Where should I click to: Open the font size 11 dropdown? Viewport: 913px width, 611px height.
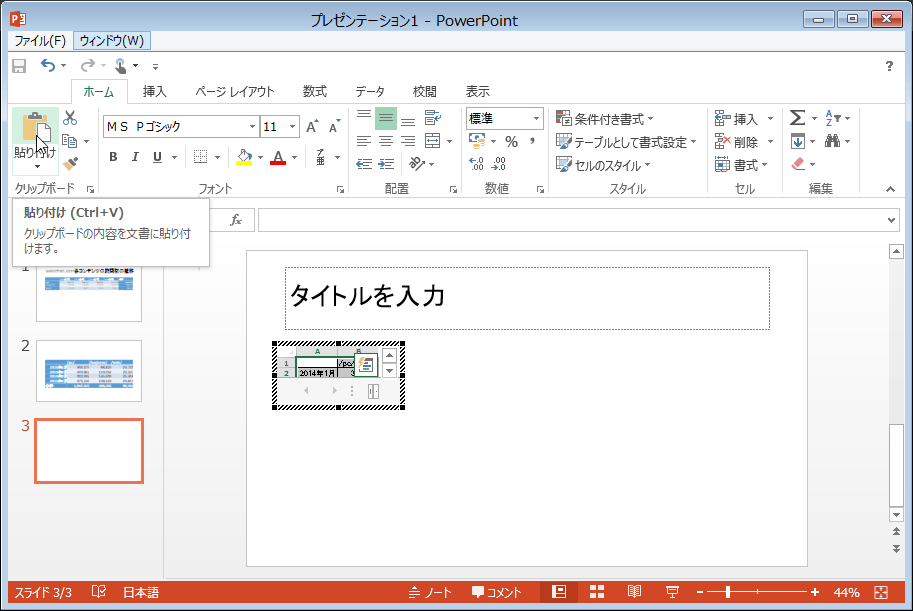pyautogui.click(x=292, y=126)
